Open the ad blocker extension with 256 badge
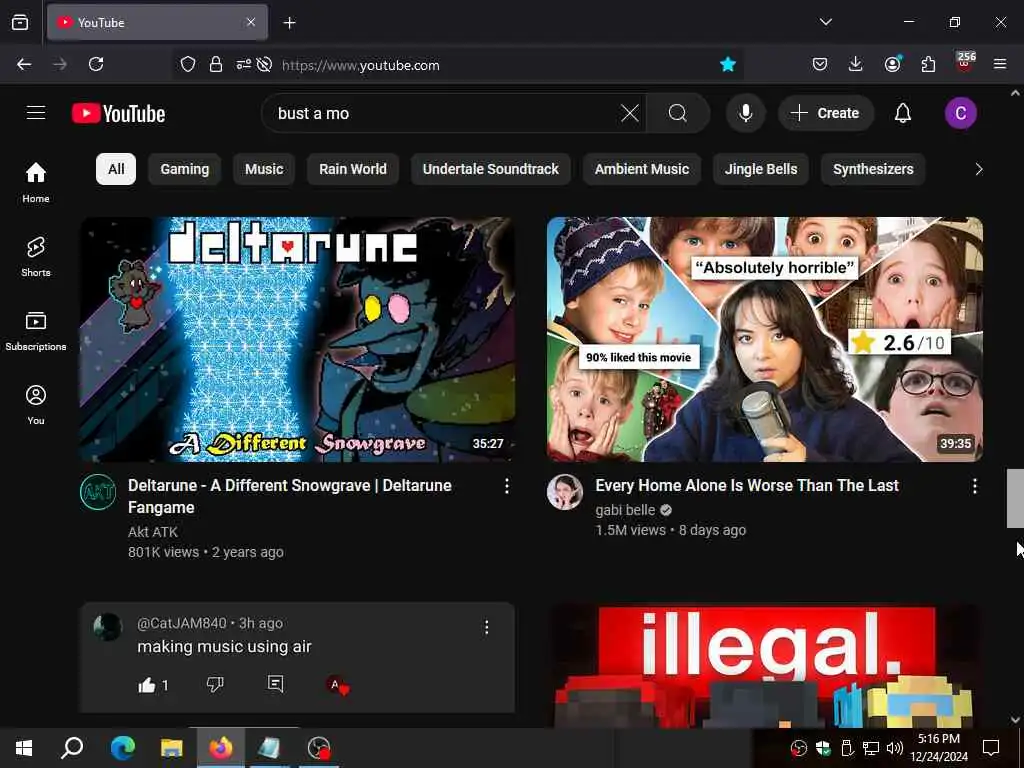This screenshot has width=1024, height=768. point(965,62)
